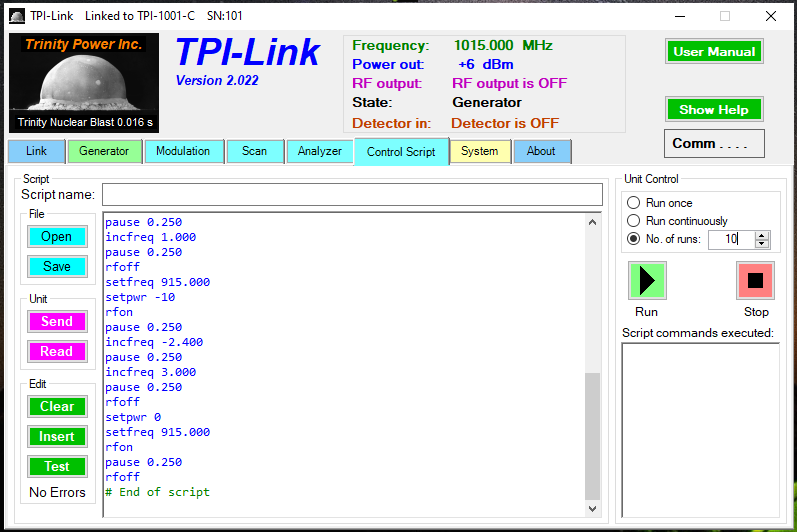The image size is (797, 532).
Task: Click the 'Version 2.022' label
Action: point(217,81)
